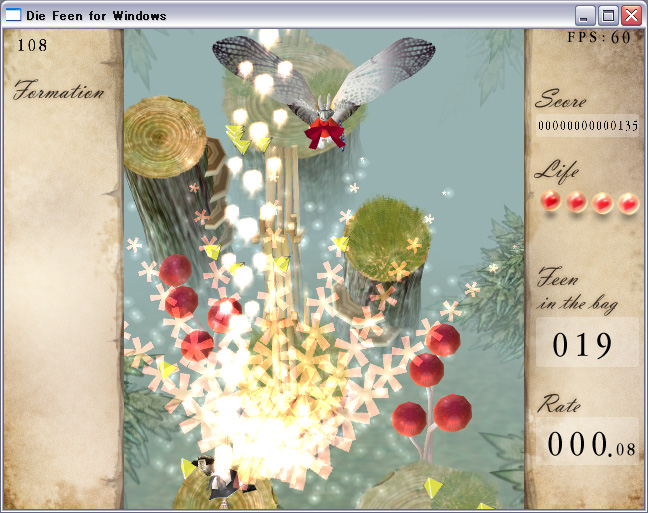This screenshot has width=648, height=513.
Task: Minimize the Die Feen window
Action: [x=584, y=16]
